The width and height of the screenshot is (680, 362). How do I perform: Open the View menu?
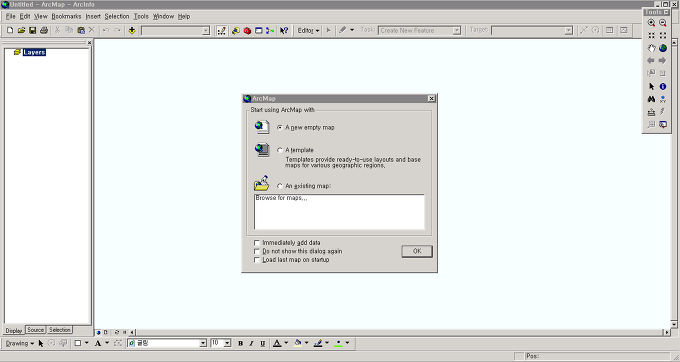click(40, 16)
